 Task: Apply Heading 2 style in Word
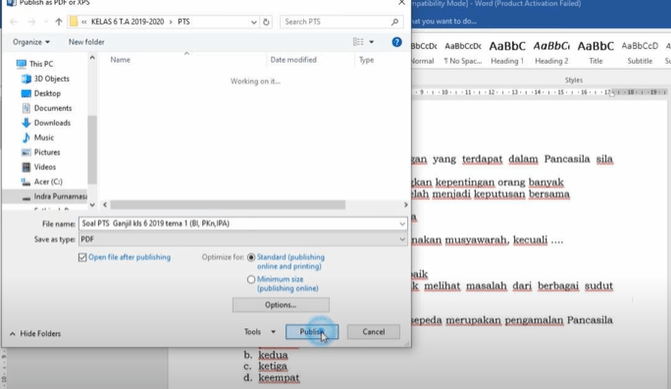point(552,53)
